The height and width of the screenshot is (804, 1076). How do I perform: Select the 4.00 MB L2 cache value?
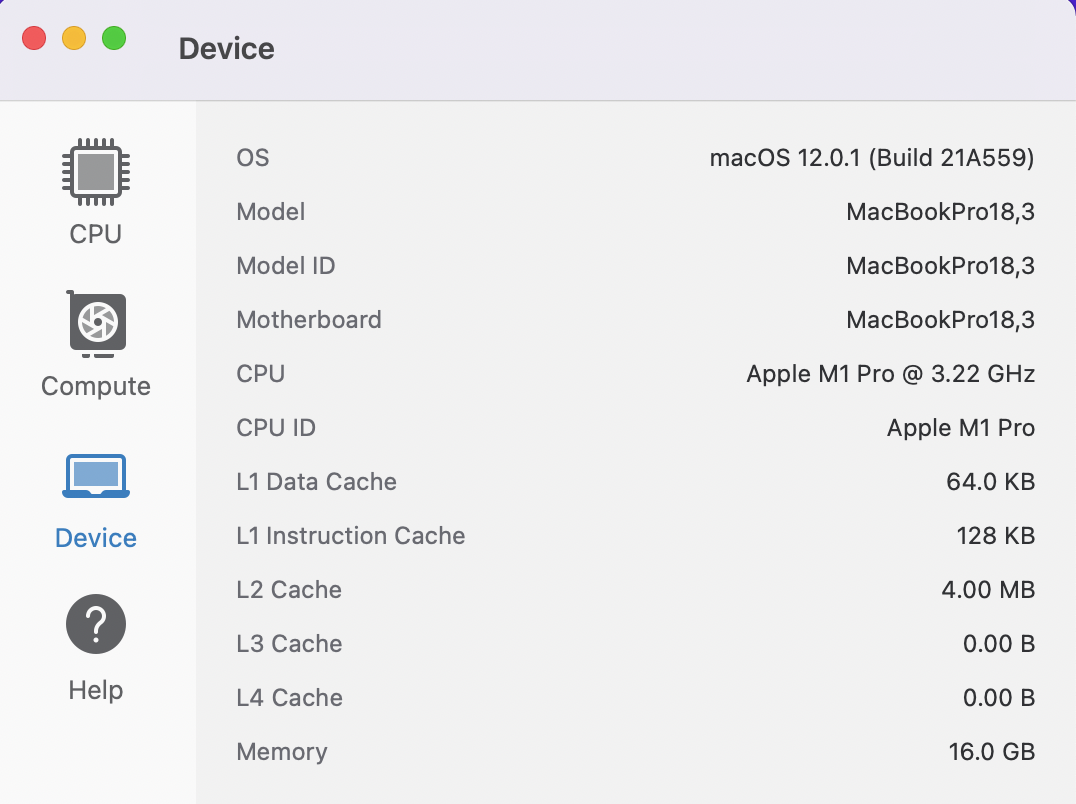988,590
